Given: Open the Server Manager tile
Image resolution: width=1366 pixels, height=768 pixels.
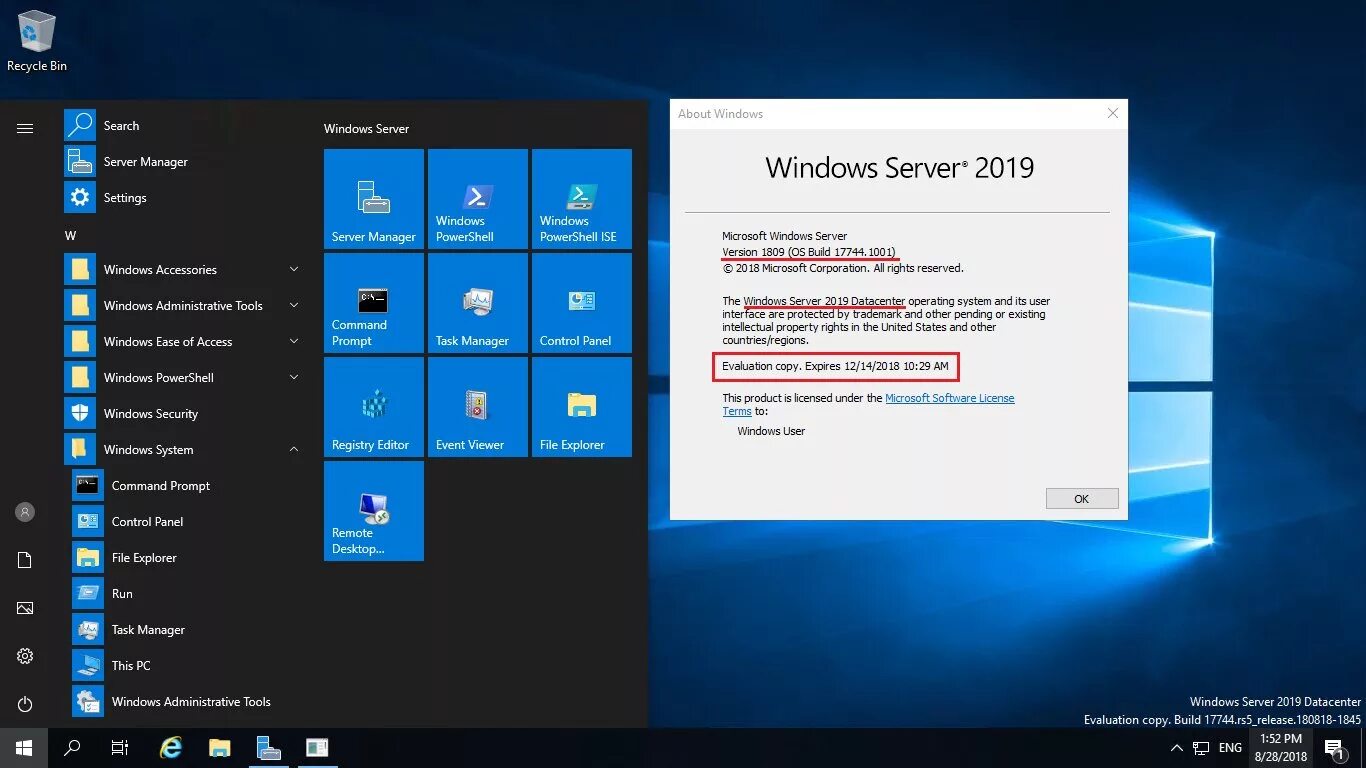Looking at the screenshot, I should (374, 199).
